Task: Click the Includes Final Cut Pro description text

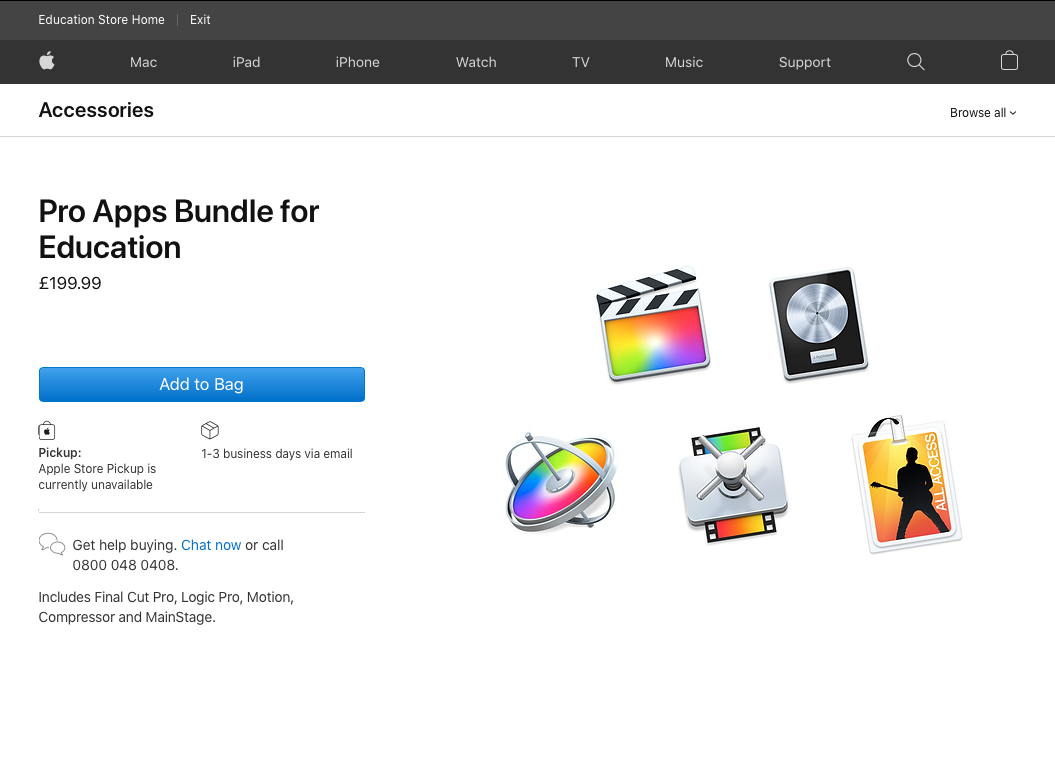Action: tap(166, 607)
